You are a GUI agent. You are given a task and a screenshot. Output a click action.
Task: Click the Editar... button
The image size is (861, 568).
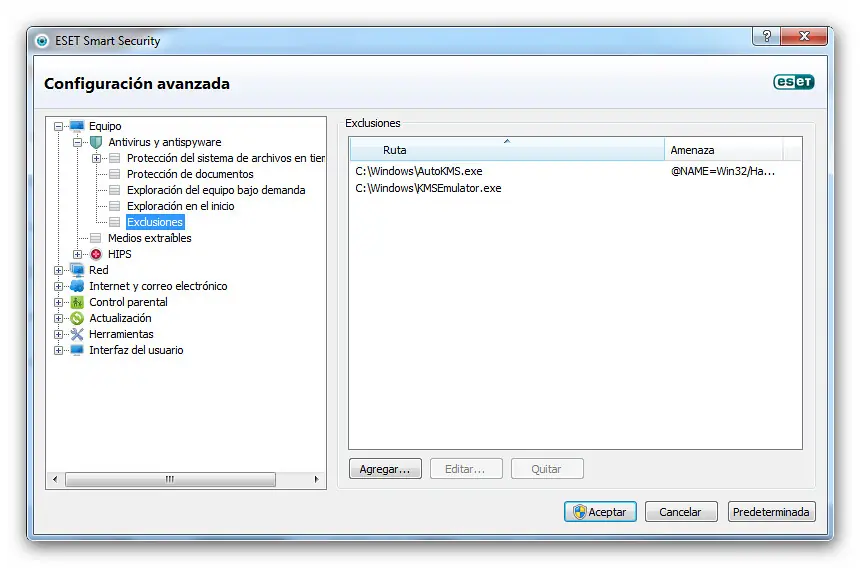[x=466, y=469]
